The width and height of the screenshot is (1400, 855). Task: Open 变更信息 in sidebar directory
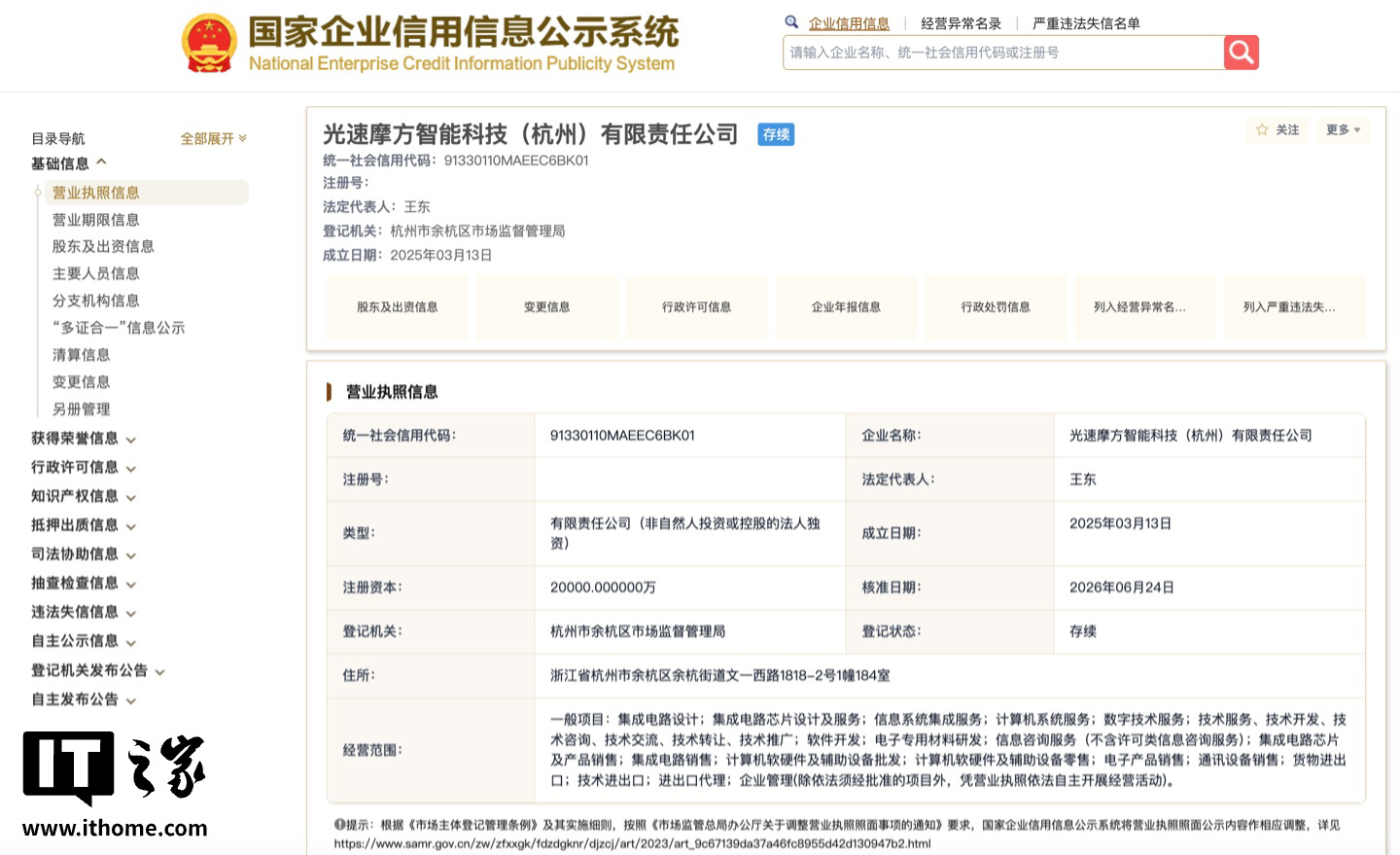[81, 382]
